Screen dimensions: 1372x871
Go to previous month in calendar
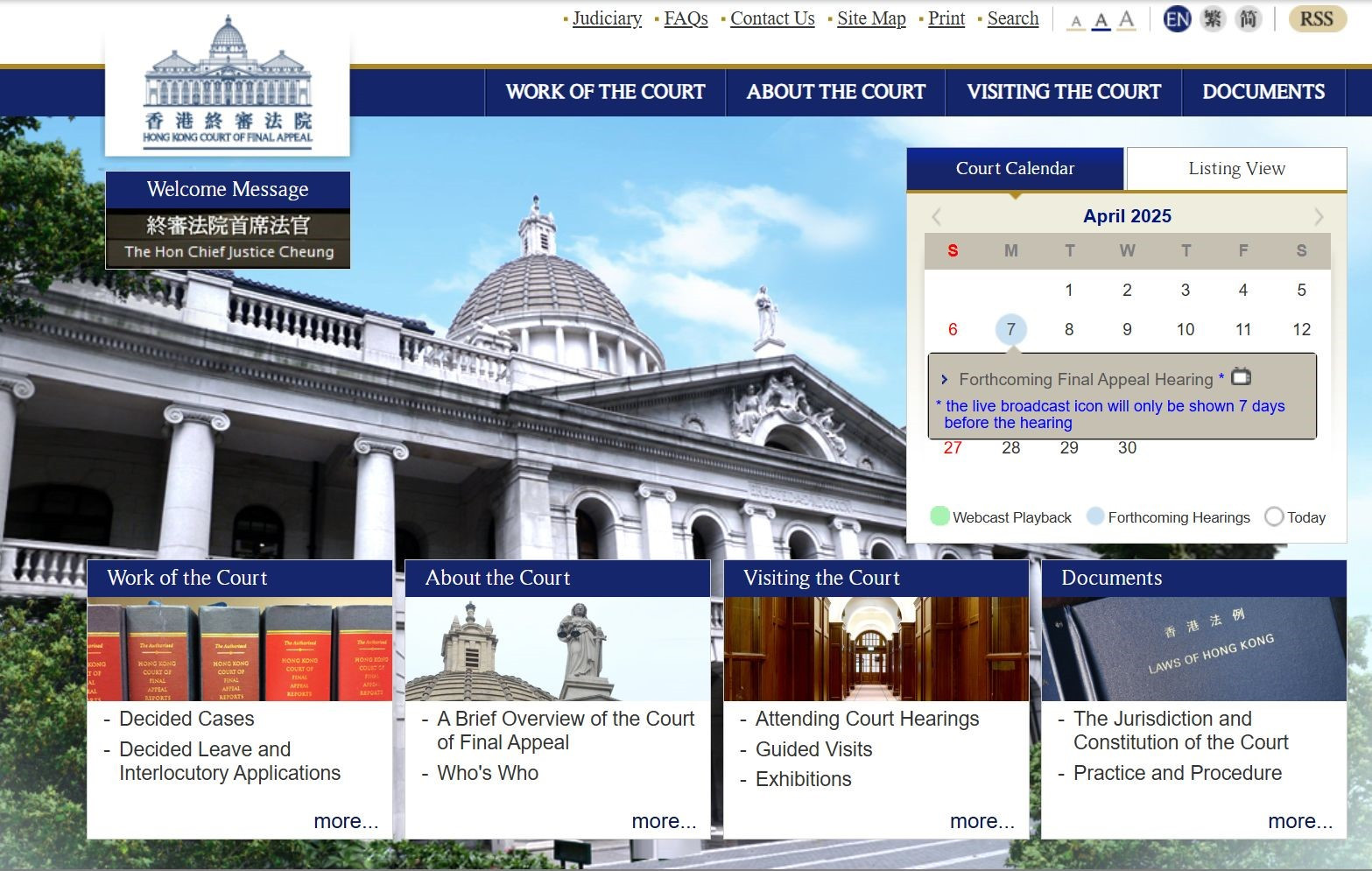937,216
